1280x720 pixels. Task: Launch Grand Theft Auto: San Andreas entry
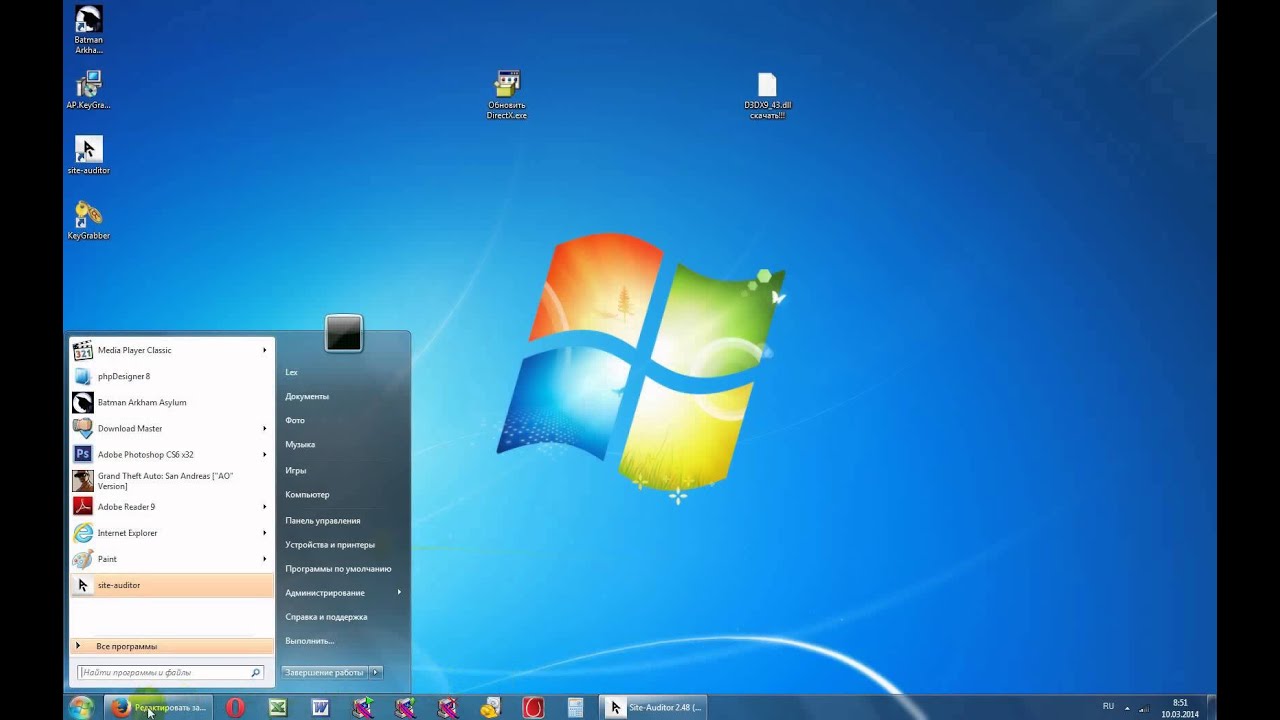point(171,481)
